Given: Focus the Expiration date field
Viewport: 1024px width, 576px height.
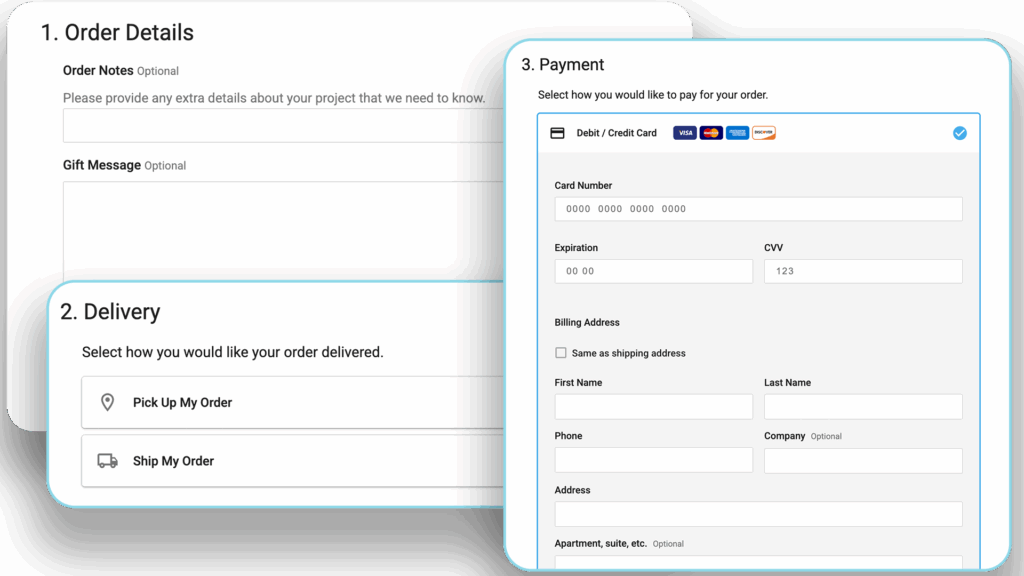Looking at the screenshot, I should (653, 271).
